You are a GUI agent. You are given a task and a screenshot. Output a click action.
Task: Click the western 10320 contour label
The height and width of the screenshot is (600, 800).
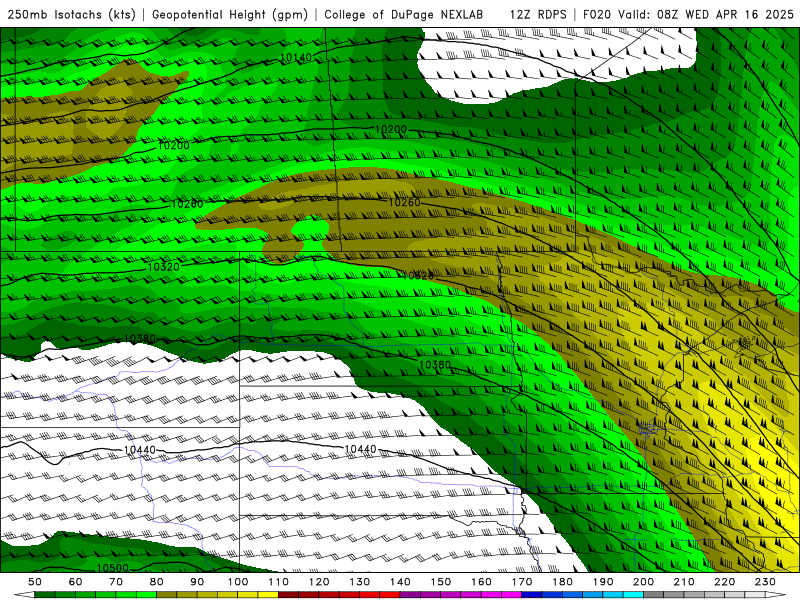163,267
